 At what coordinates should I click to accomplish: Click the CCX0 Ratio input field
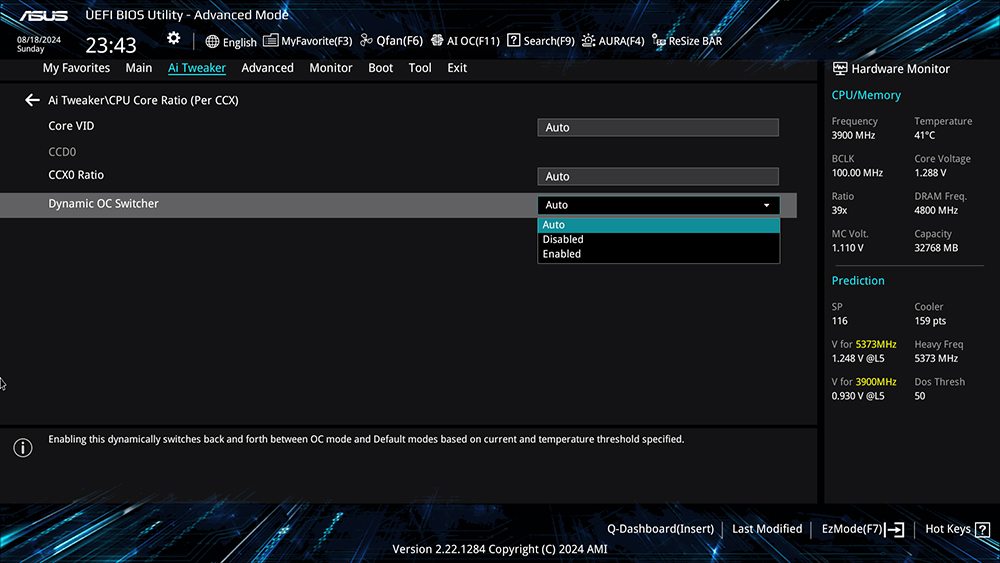tap(657, 176)
